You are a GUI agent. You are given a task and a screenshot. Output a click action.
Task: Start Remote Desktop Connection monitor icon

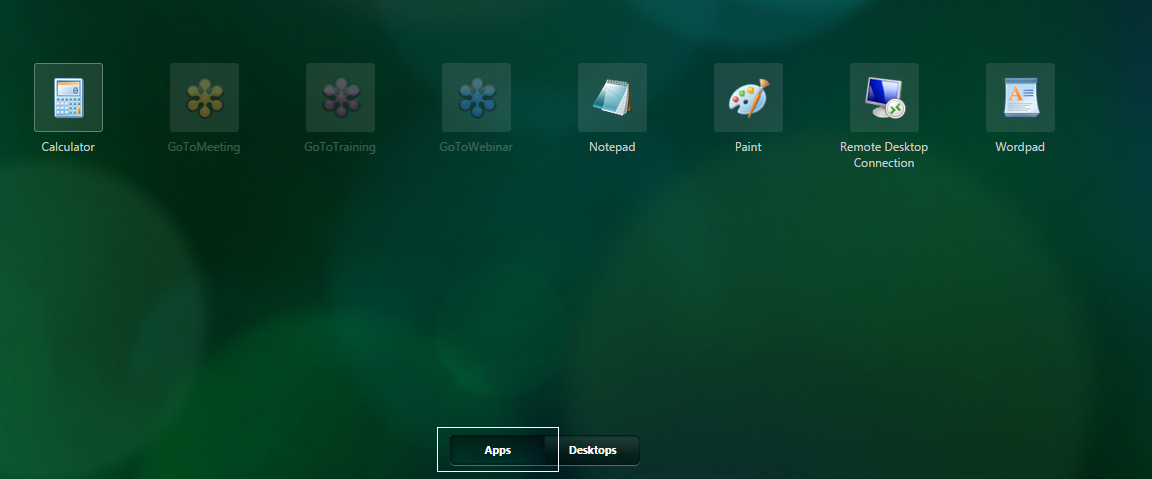884,98
